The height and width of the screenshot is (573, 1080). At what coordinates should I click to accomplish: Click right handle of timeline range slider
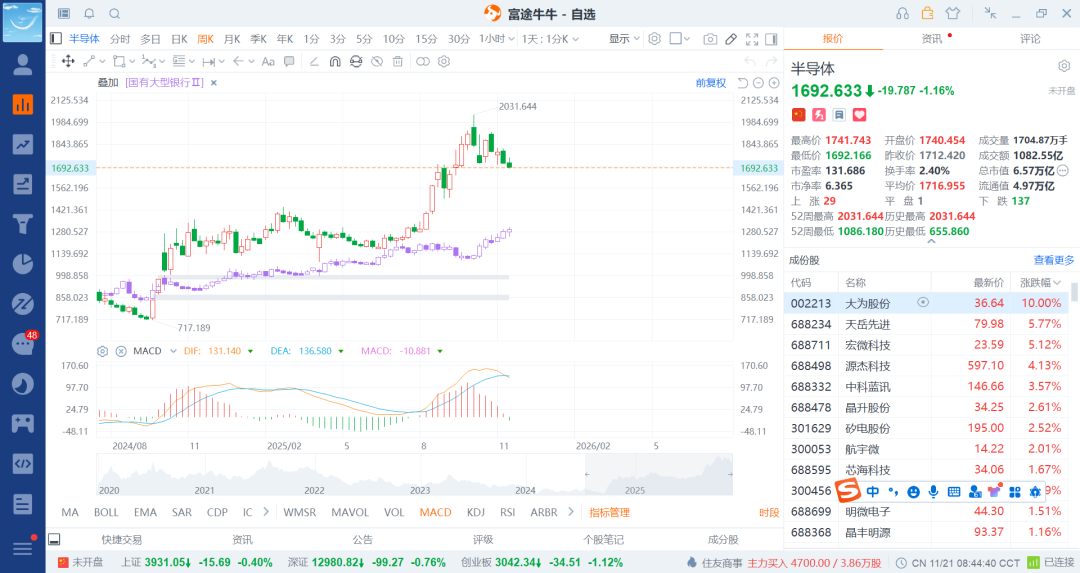pyautogui.click(x=730, y=474)
